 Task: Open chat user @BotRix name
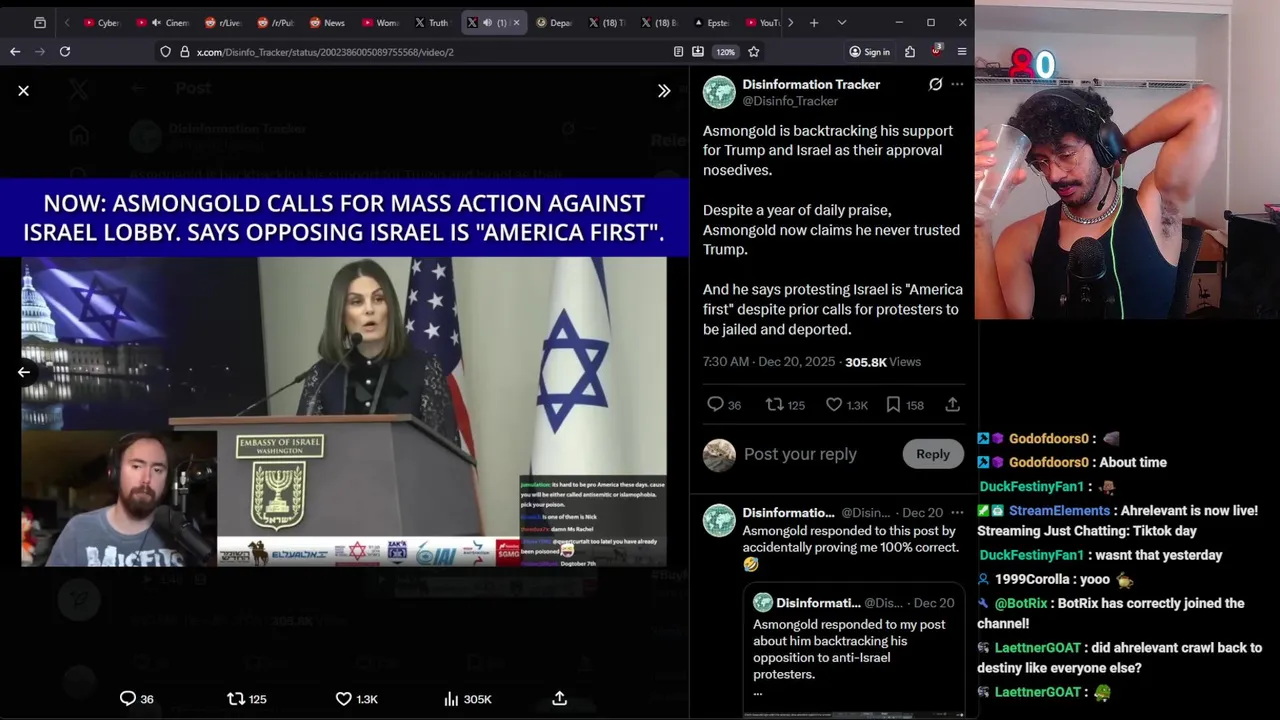click(1020, 603)
